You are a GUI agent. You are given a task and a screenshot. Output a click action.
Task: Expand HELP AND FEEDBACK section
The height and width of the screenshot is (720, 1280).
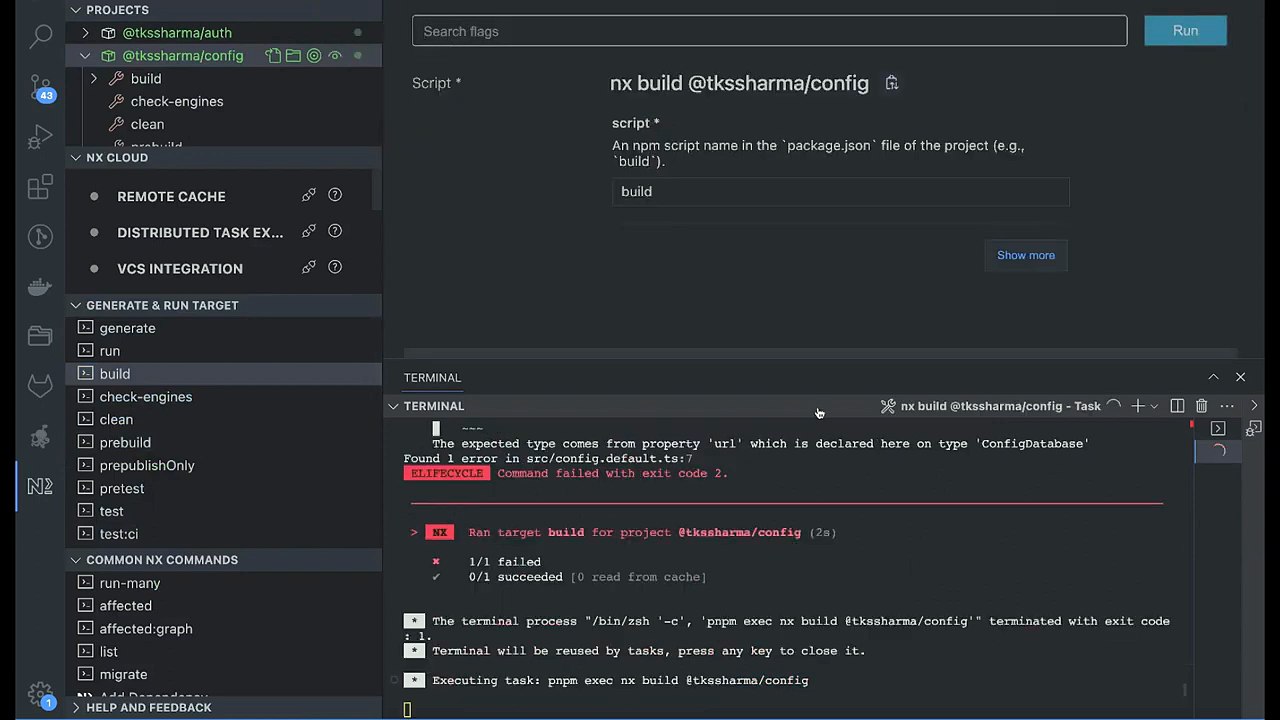(x=75, y=707)
